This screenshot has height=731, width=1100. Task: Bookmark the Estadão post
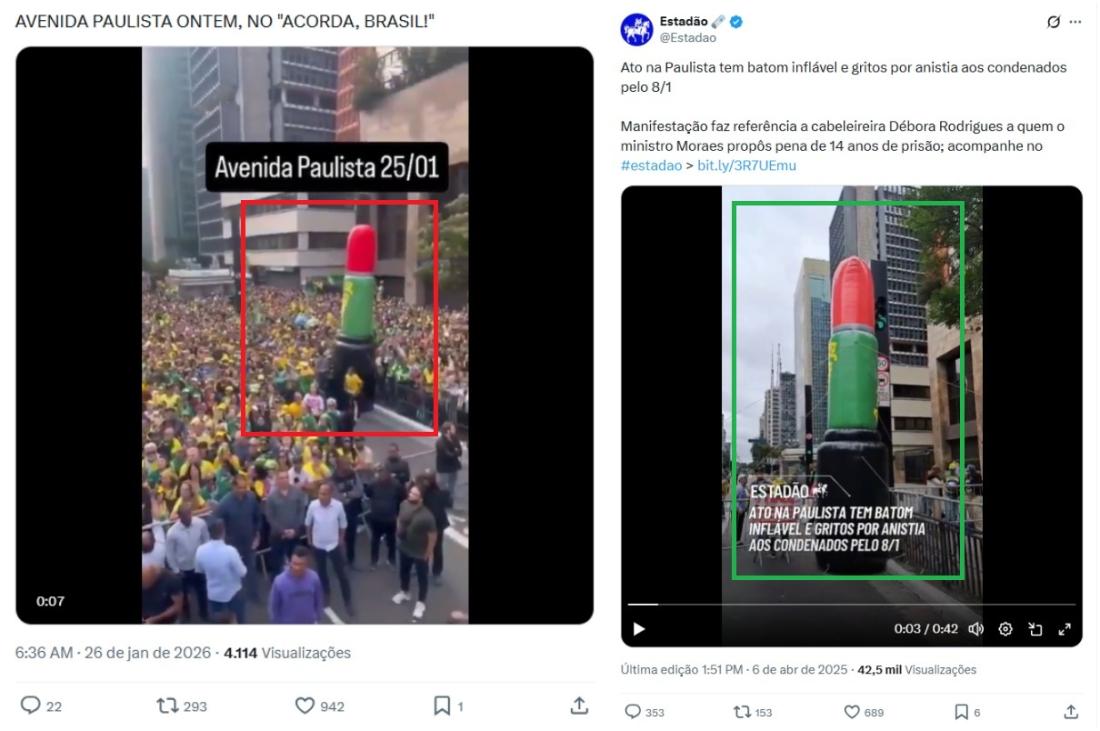click(961, 711)
